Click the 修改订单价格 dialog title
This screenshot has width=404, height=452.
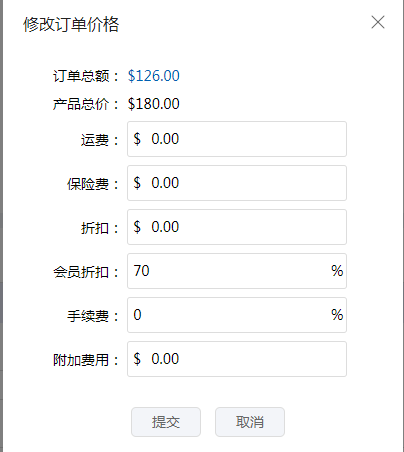click(71, 24)
